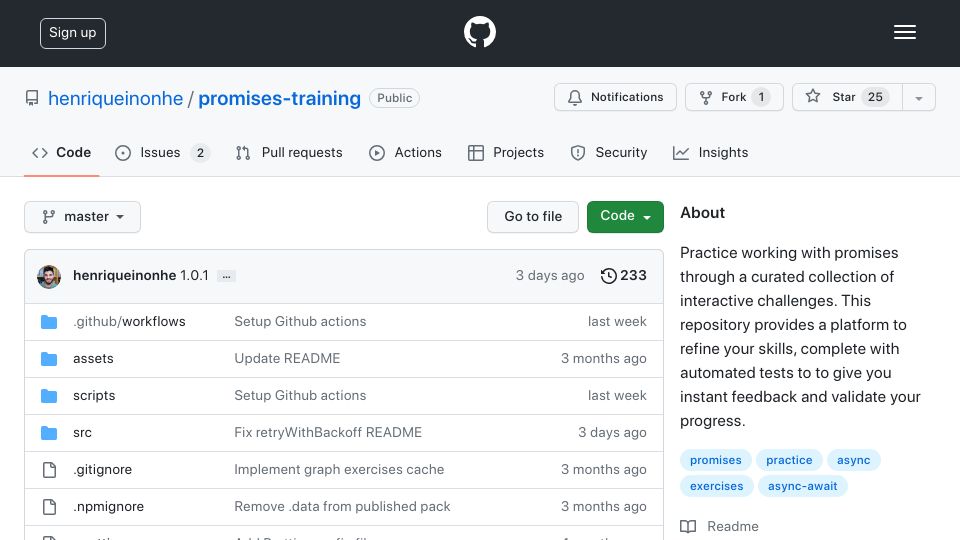Open the assets folder
This screenshot has height=540, width=960.
point(93,359)
